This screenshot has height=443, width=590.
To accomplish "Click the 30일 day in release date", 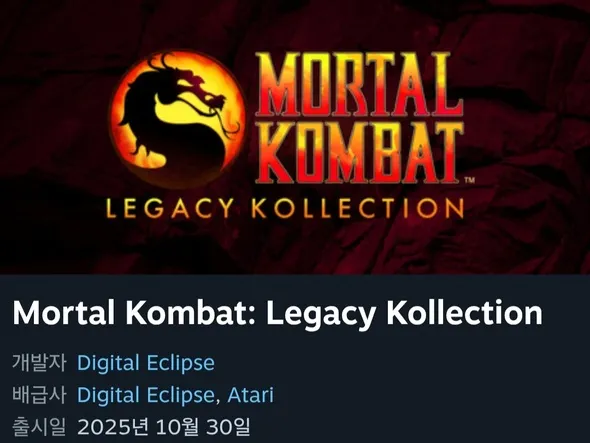I will click(x=228, y=427).
